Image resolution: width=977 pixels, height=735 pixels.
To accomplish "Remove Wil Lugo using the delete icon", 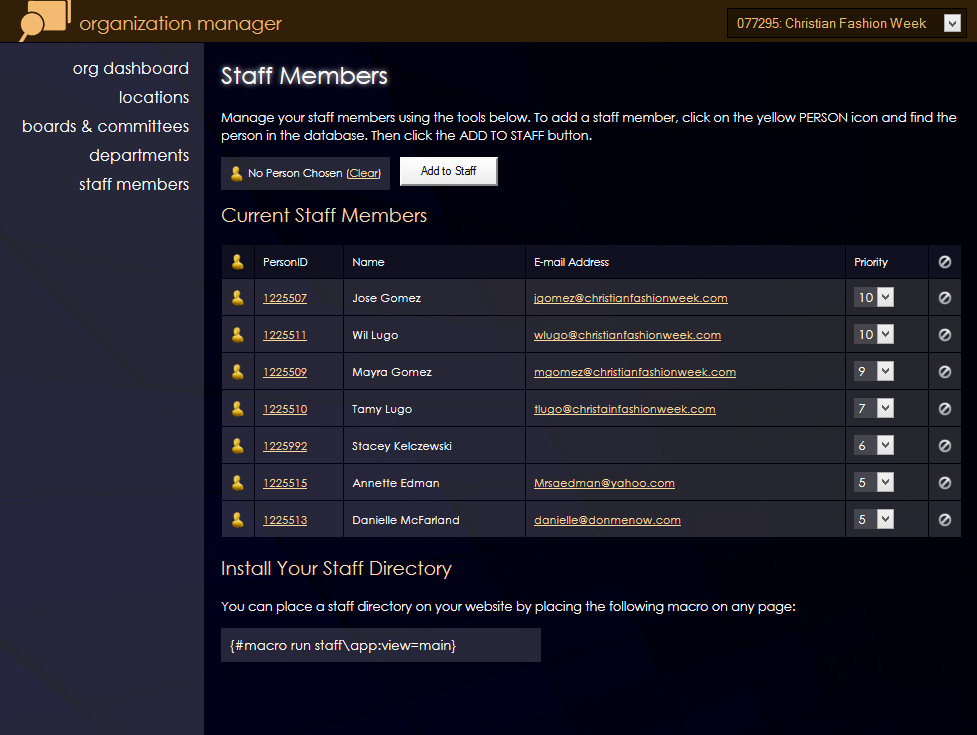I will click(x=944, y=335).
